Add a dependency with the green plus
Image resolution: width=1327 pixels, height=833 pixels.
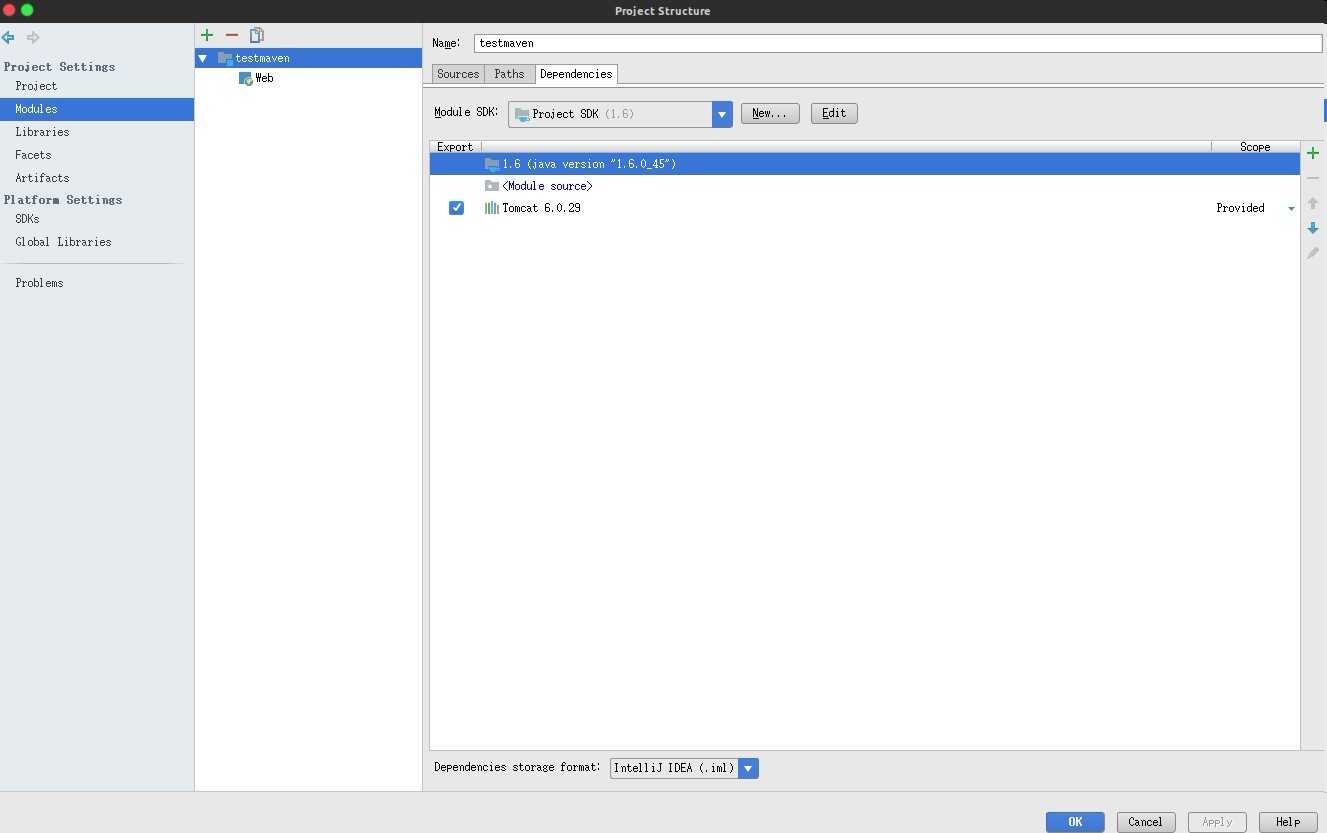point(1313,153)
